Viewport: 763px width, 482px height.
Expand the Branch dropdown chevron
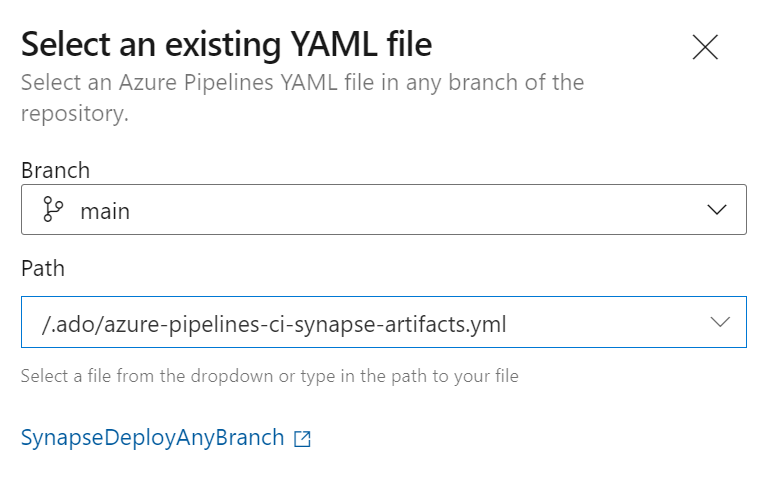(x=718, y=210)
